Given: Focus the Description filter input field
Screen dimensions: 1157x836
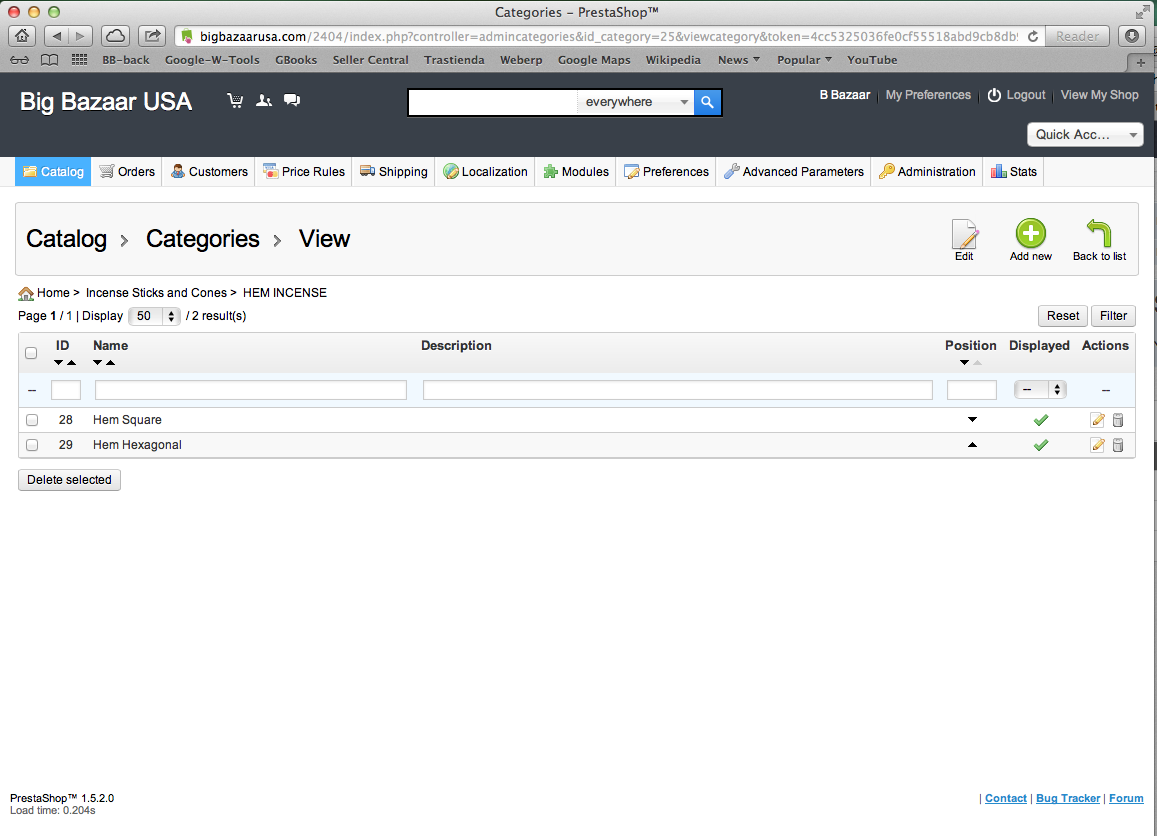Looking at the screenshot, I should click(x=677, y=390).
